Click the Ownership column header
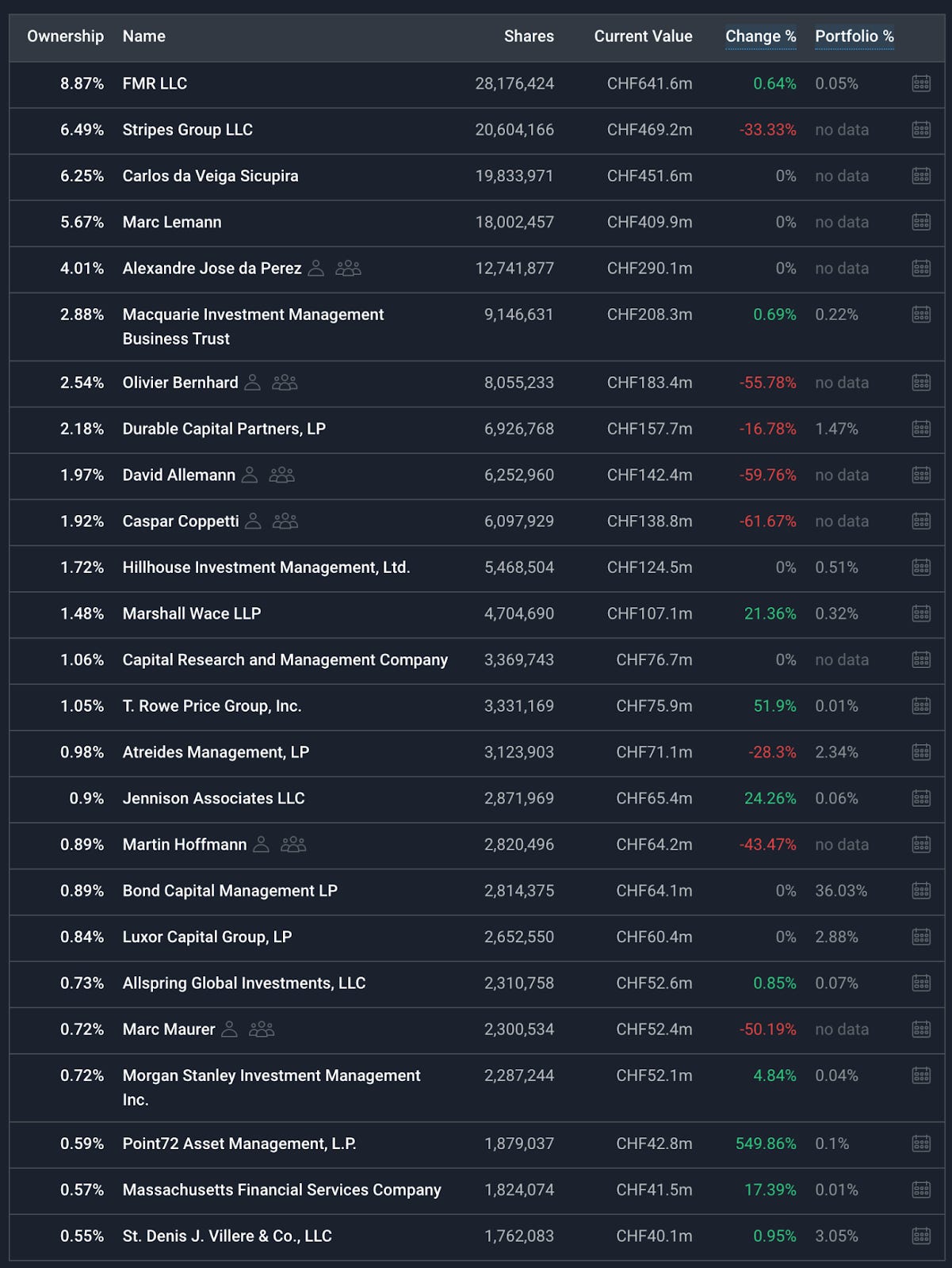Screen dimensions: 952x1268 [65, 36]
